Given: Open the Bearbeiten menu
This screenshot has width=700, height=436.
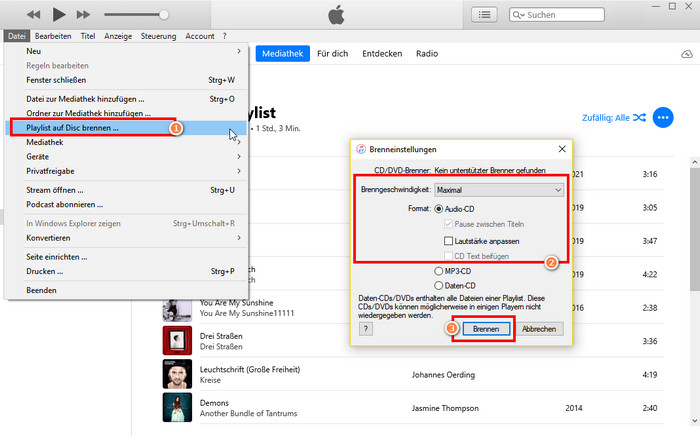Looking at the screenshot, I should tap(53, 36).
